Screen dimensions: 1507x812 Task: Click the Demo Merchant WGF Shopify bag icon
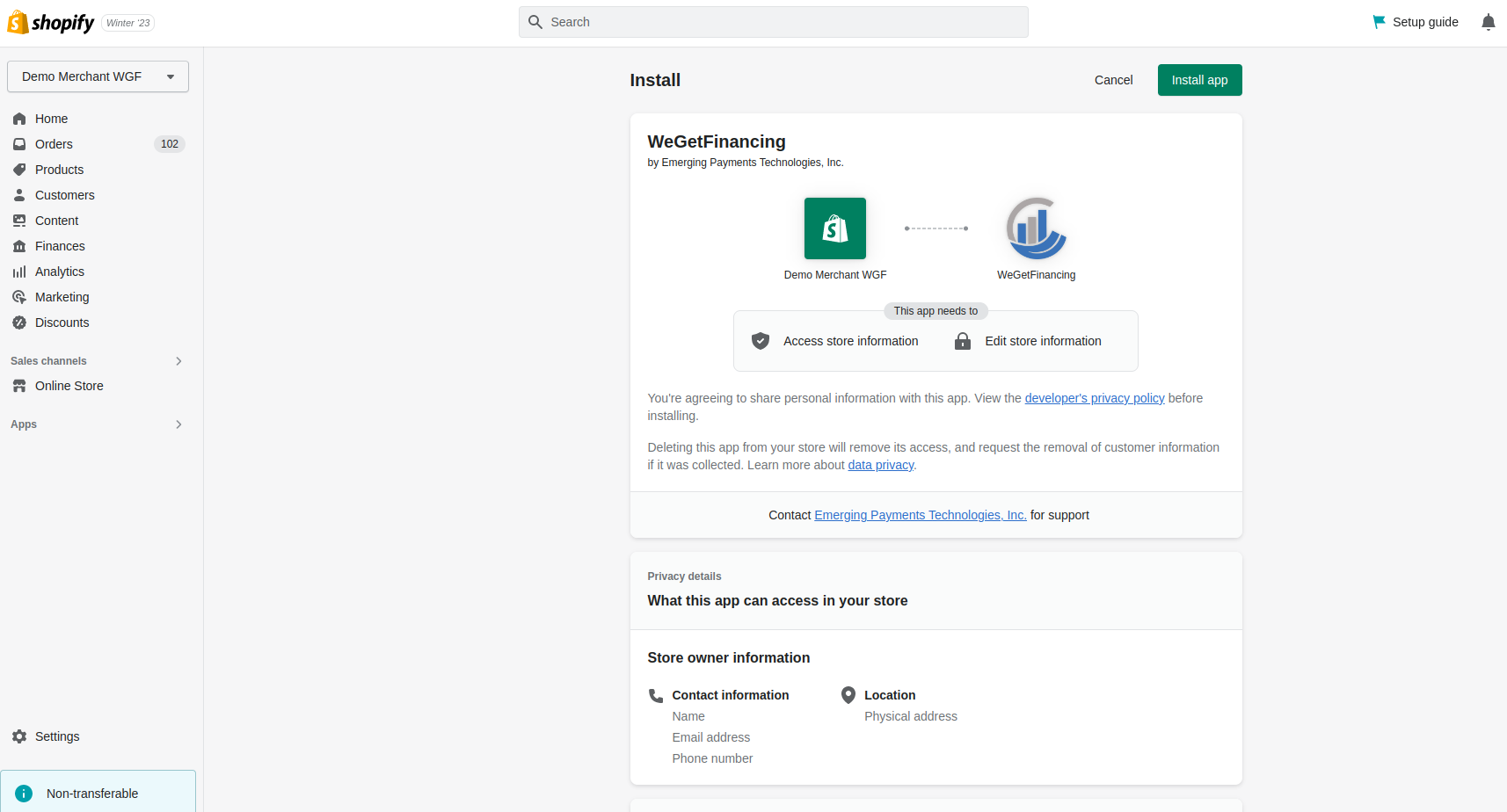(835, 228)
